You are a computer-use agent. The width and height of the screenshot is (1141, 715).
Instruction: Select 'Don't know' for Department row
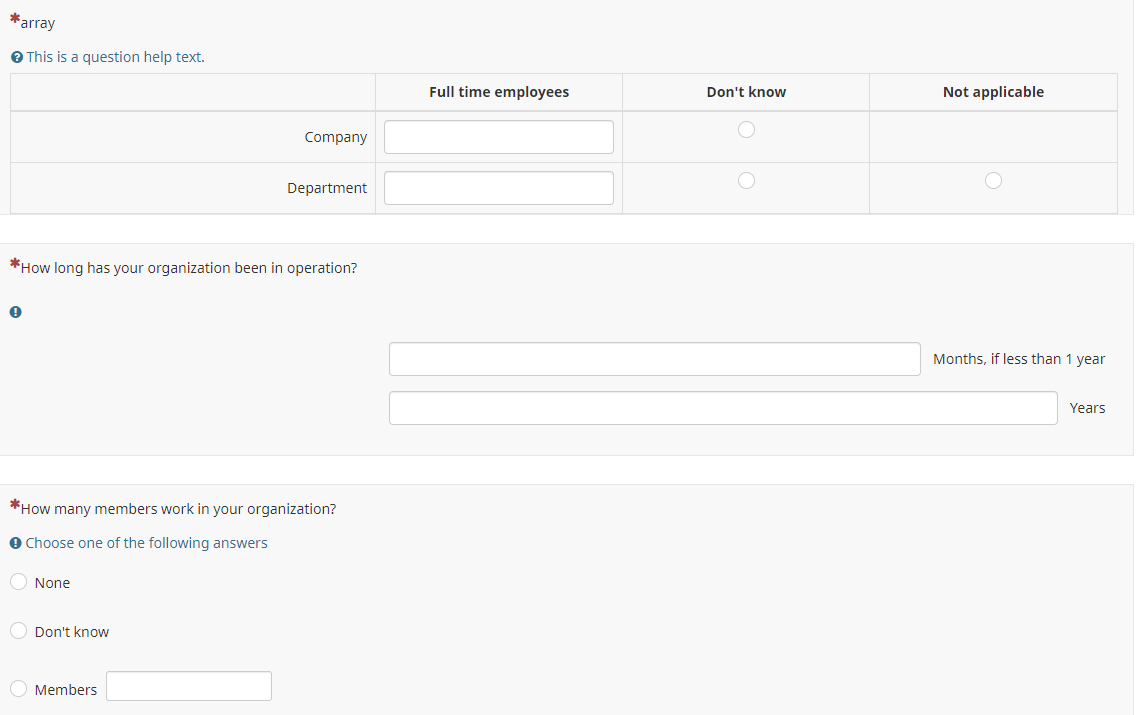(x=746, y=181)
